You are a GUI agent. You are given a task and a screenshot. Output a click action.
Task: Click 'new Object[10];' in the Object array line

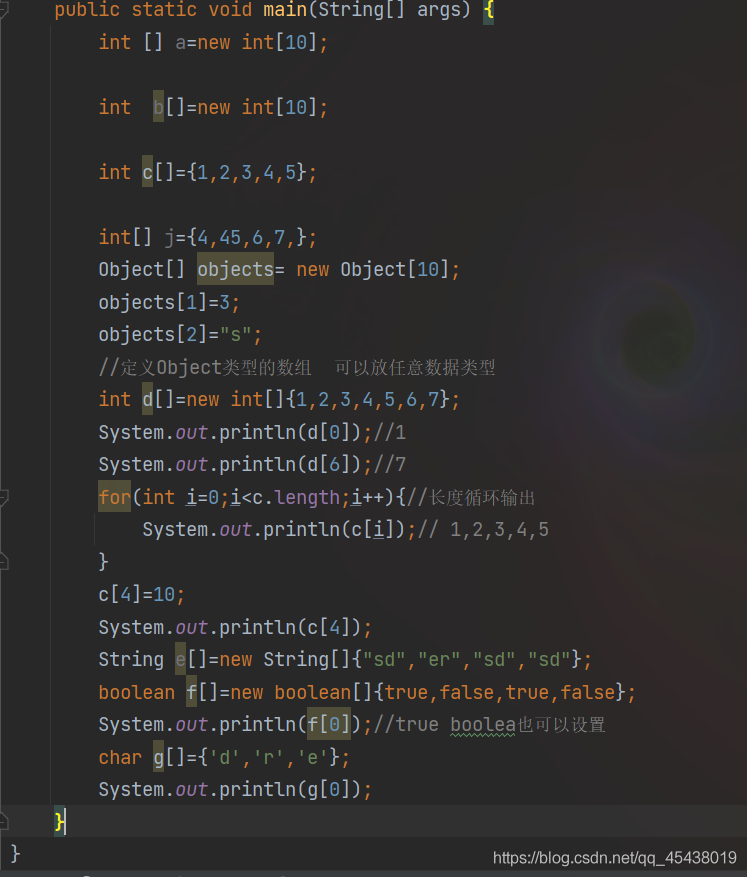(x=378, y=270)
